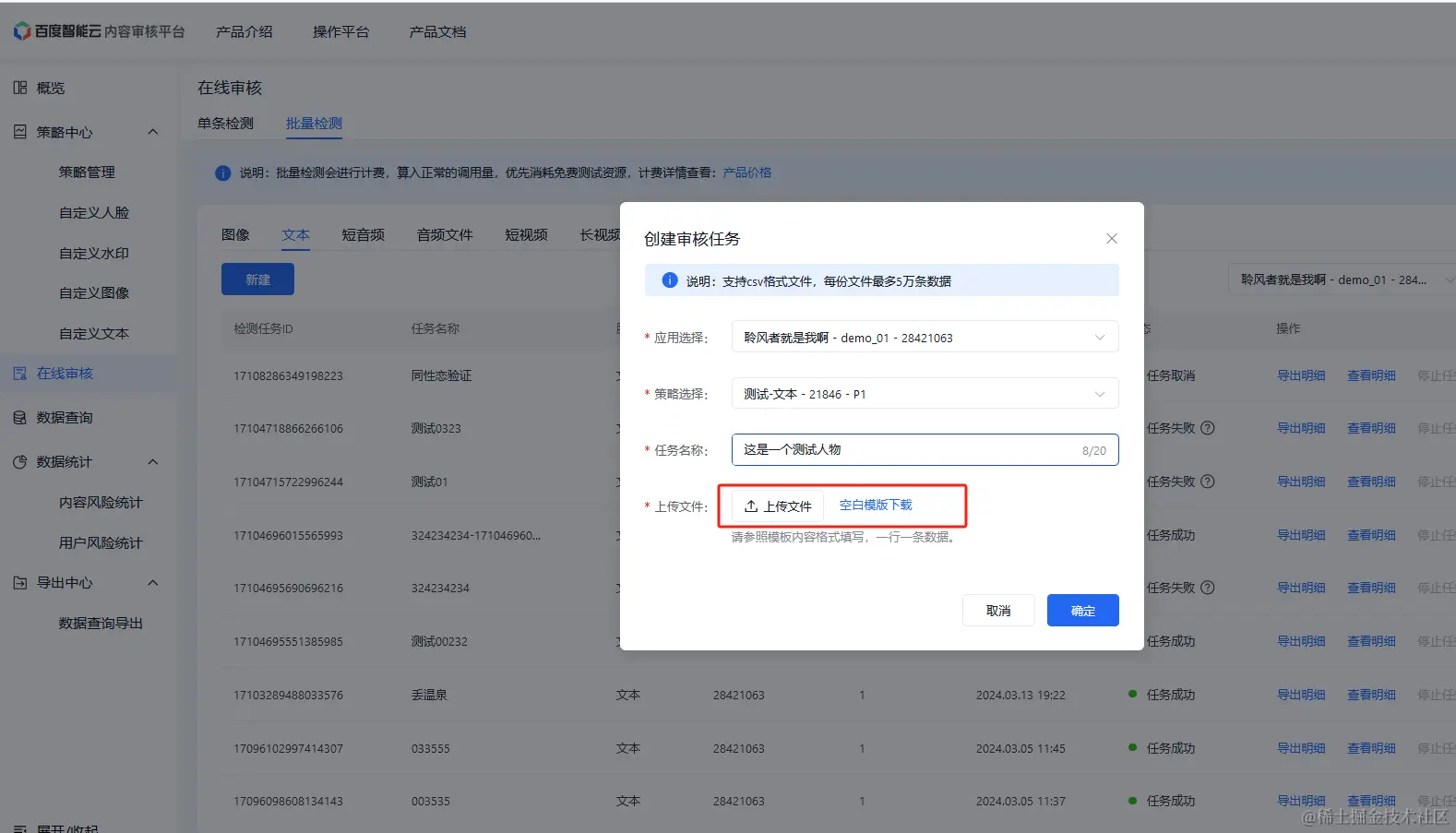This screenshot has width=1456, height=833.
Task: Open 产品介绍 in the top navigation
Action: (x=245, y=31)
